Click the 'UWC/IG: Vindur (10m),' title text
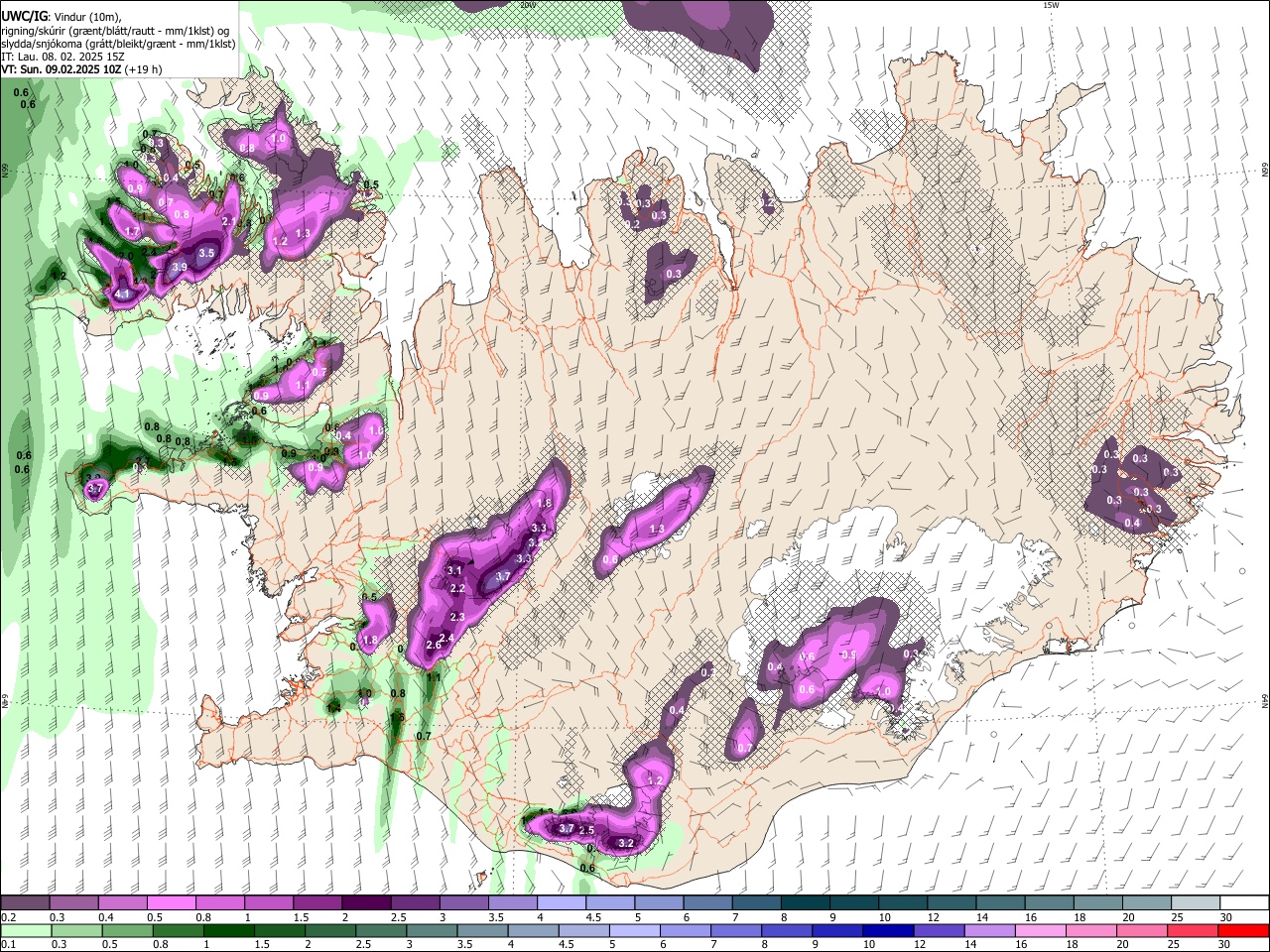Screen dimensions: 1270x952 (60, 17)
